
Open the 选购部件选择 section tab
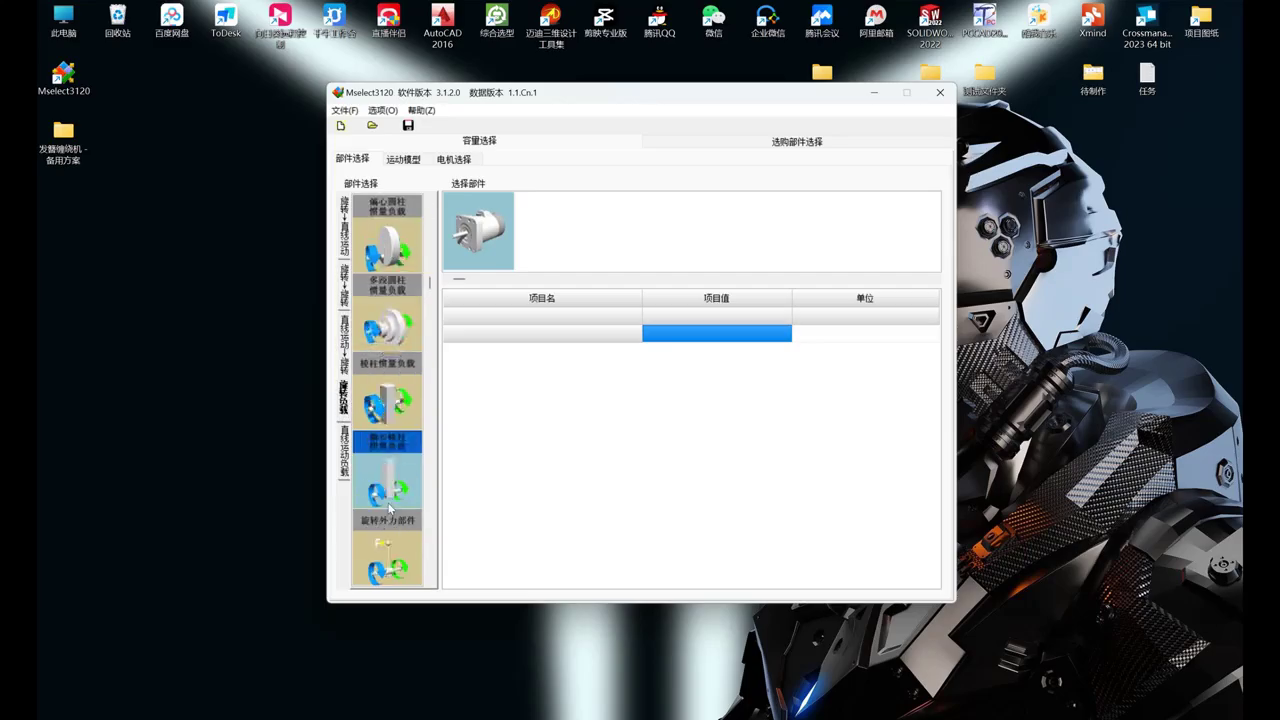tap(796, 142)
